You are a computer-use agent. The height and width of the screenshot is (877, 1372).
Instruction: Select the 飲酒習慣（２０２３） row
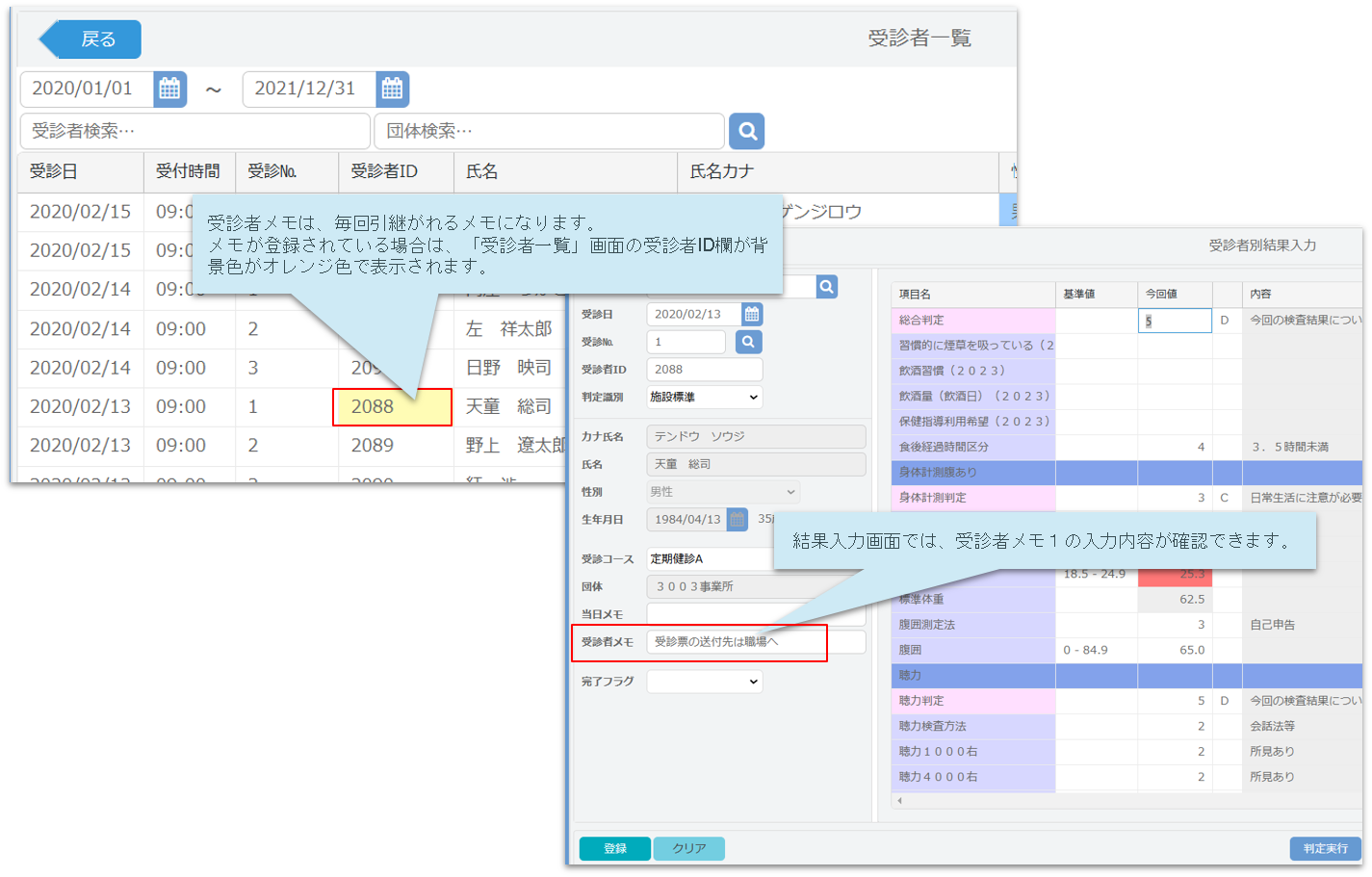1126,371
